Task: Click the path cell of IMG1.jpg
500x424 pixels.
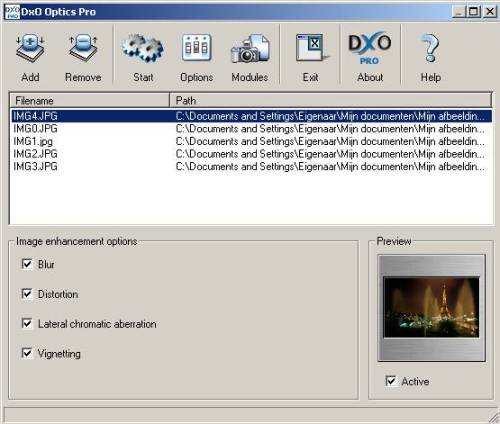Action: (330, 141)
